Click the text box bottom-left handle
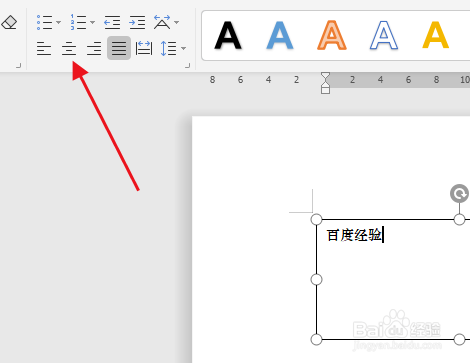 pyautogui.click(x=316, y=339)
